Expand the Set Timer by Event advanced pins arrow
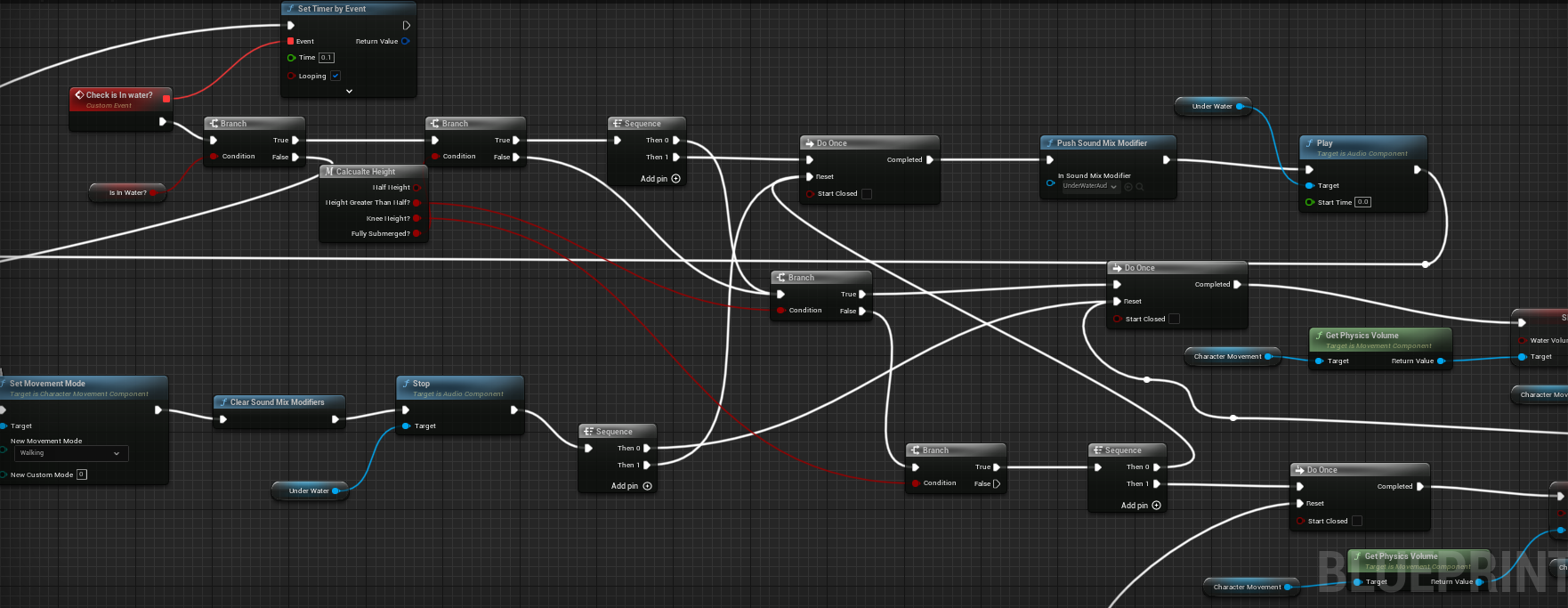 pyautogui.click(x=349, y=91)
